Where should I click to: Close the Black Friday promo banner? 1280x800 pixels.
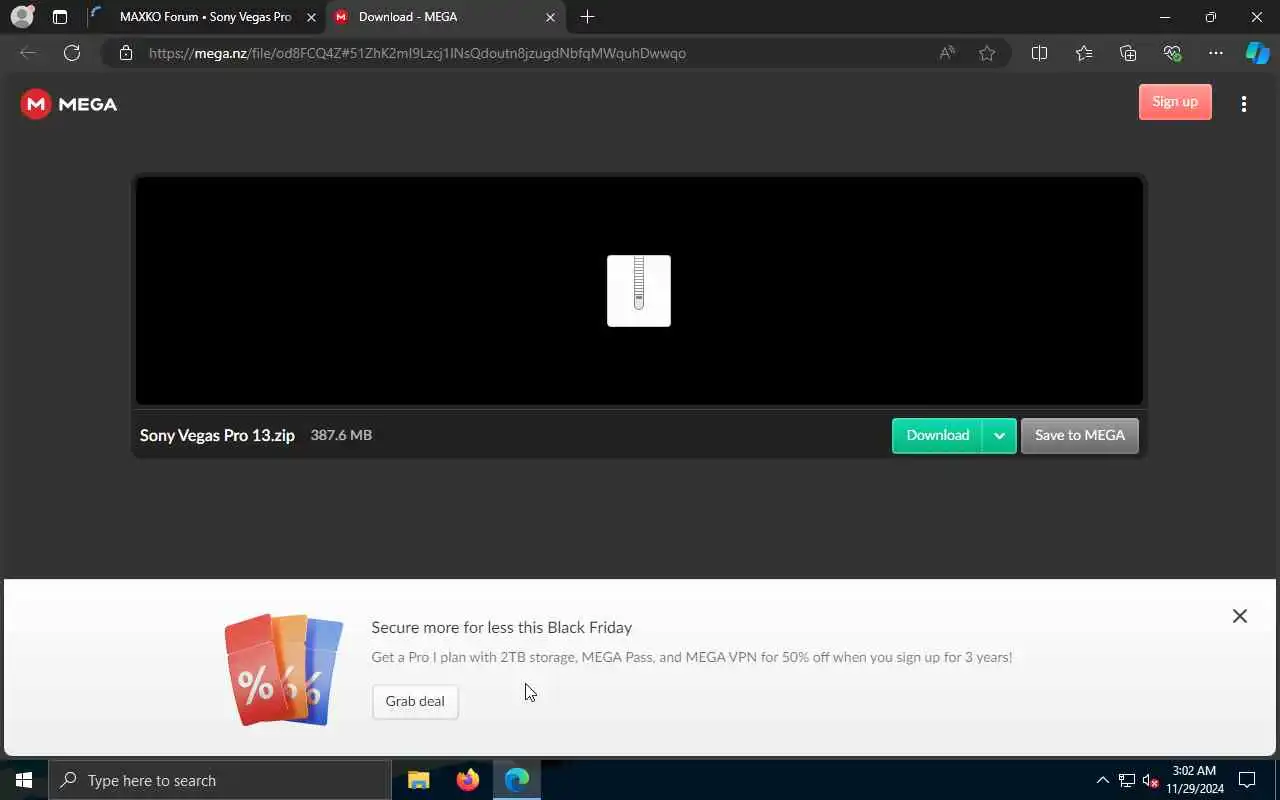coord(1240,616)
